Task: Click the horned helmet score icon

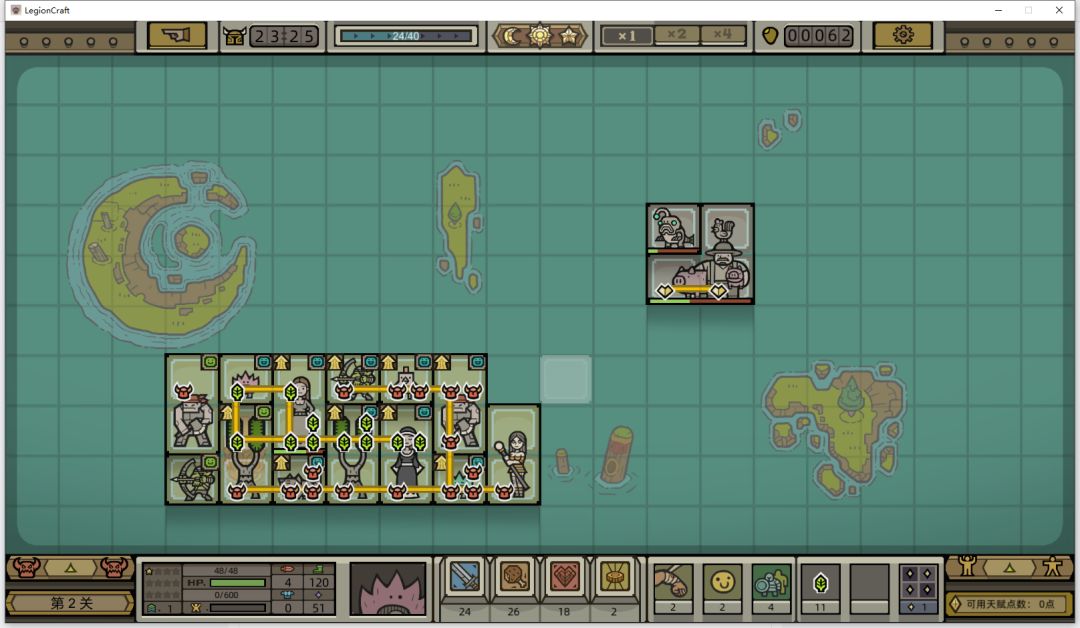Action: point(234,36)
